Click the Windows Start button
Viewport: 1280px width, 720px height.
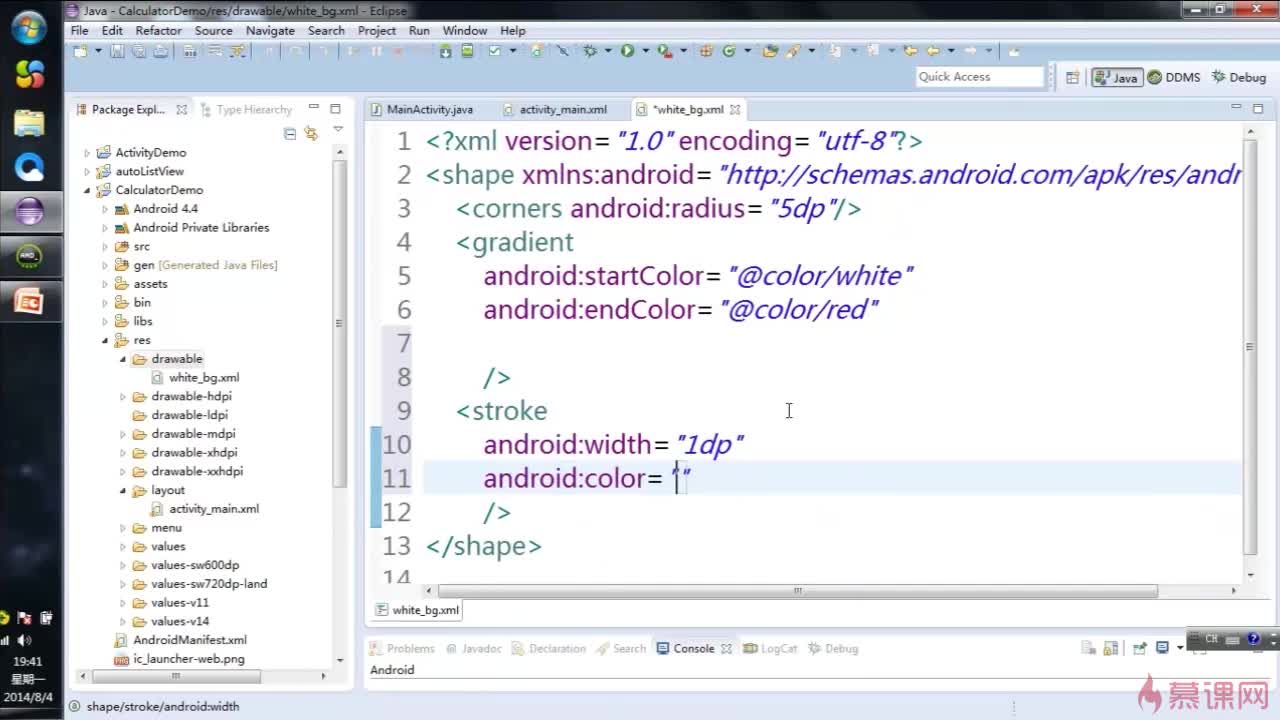point(29,28)
